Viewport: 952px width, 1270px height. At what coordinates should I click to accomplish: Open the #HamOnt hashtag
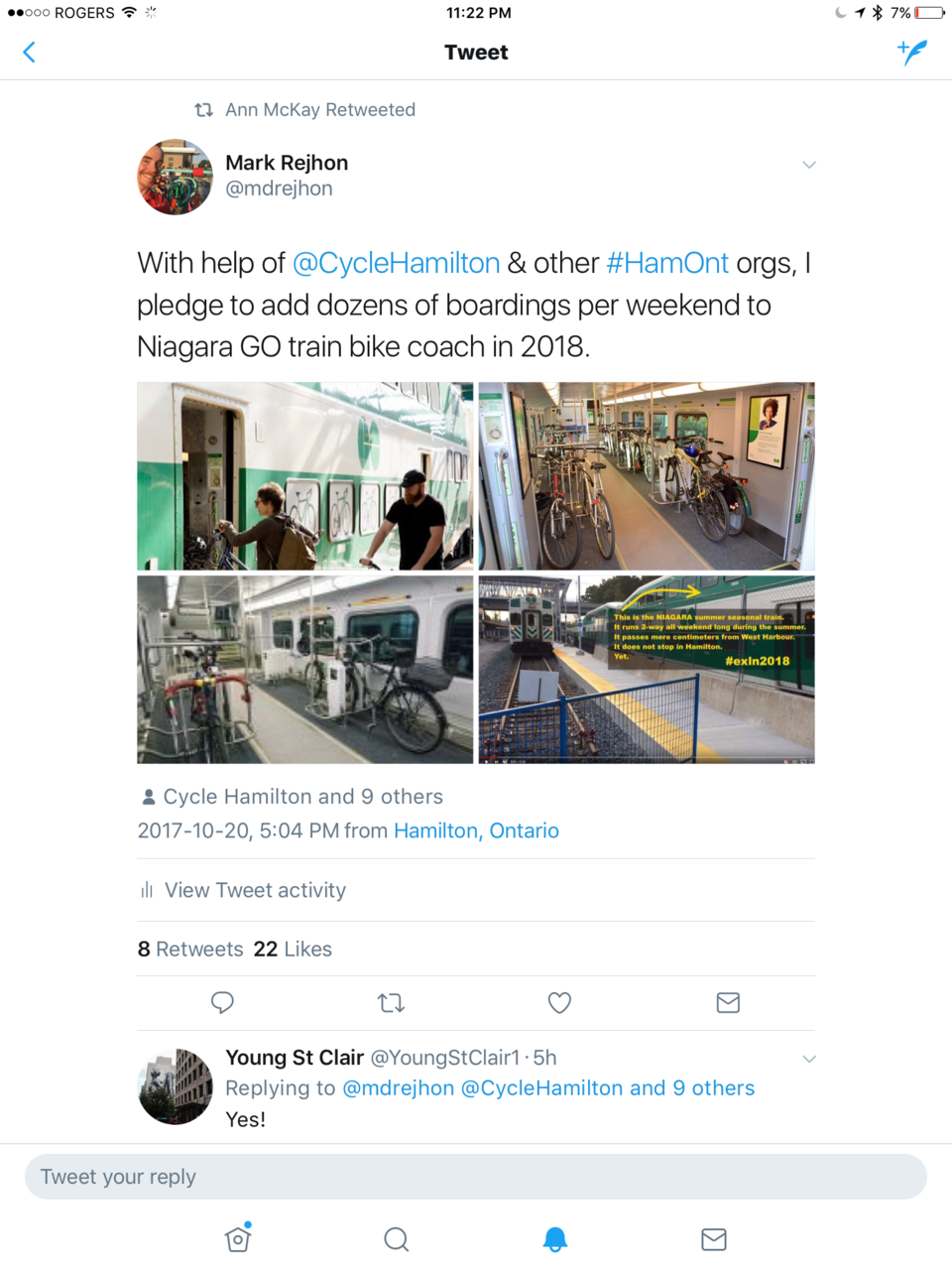(x=667, y=263)
